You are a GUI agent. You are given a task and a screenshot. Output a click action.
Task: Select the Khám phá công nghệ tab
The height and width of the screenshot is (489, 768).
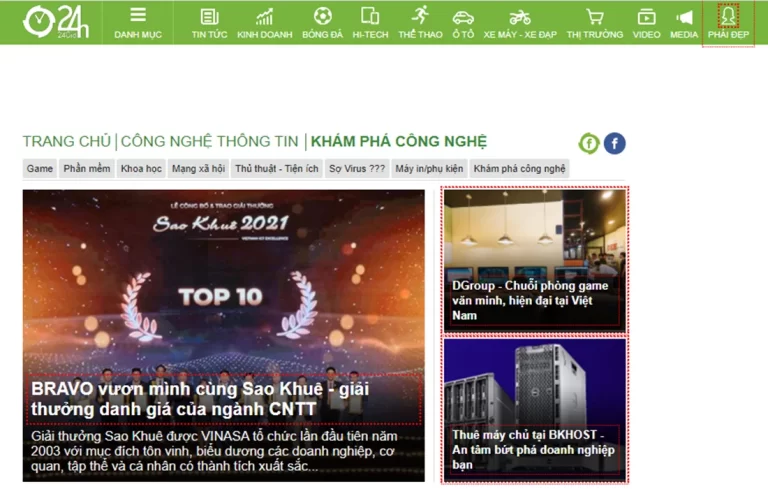point(519,169)
